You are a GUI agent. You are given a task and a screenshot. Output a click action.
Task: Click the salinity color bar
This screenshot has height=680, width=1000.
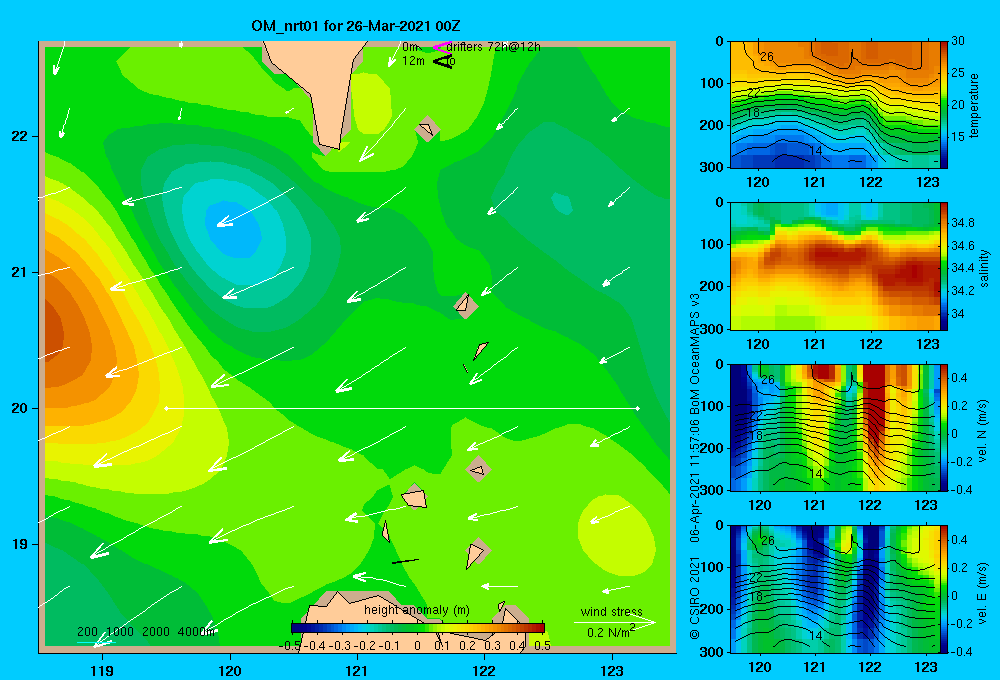coord(944,266)
